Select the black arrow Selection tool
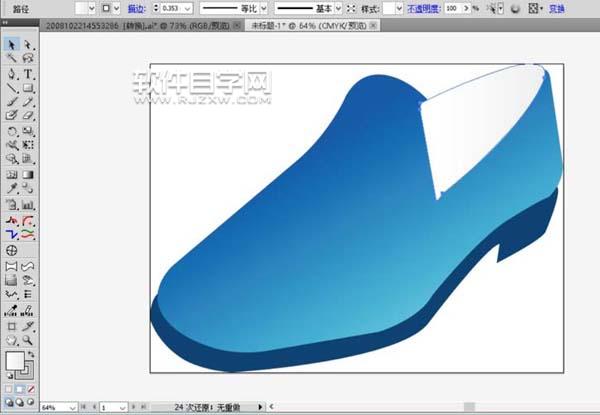600x415 pixels. 11,45
